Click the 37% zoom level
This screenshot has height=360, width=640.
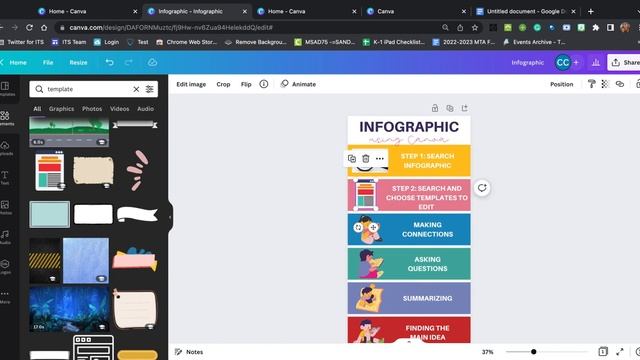tap(487, 352)
